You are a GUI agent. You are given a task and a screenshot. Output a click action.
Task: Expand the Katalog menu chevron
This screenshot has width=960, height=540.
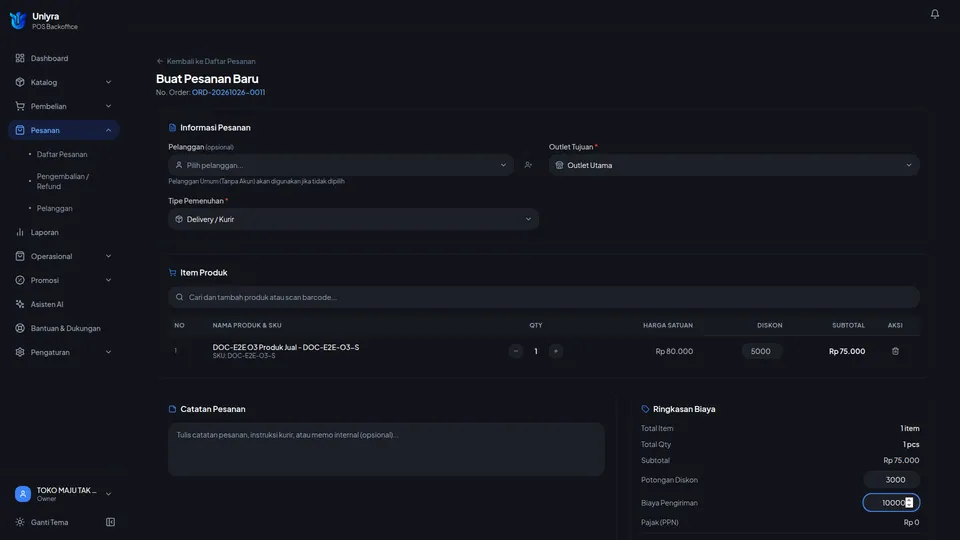click(108, 82)
